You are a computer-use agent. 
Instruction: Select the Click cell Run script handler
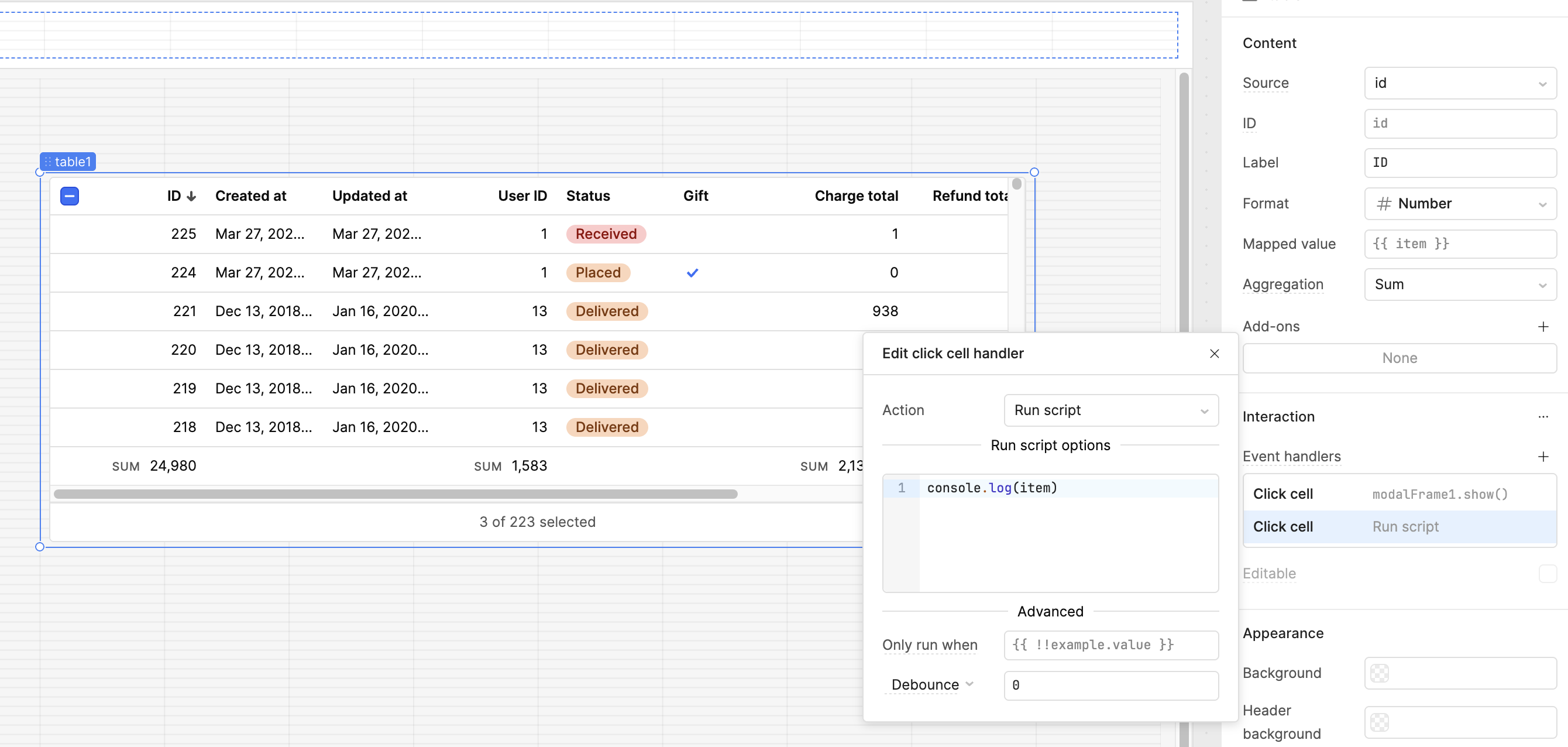tap(1399, 526)
